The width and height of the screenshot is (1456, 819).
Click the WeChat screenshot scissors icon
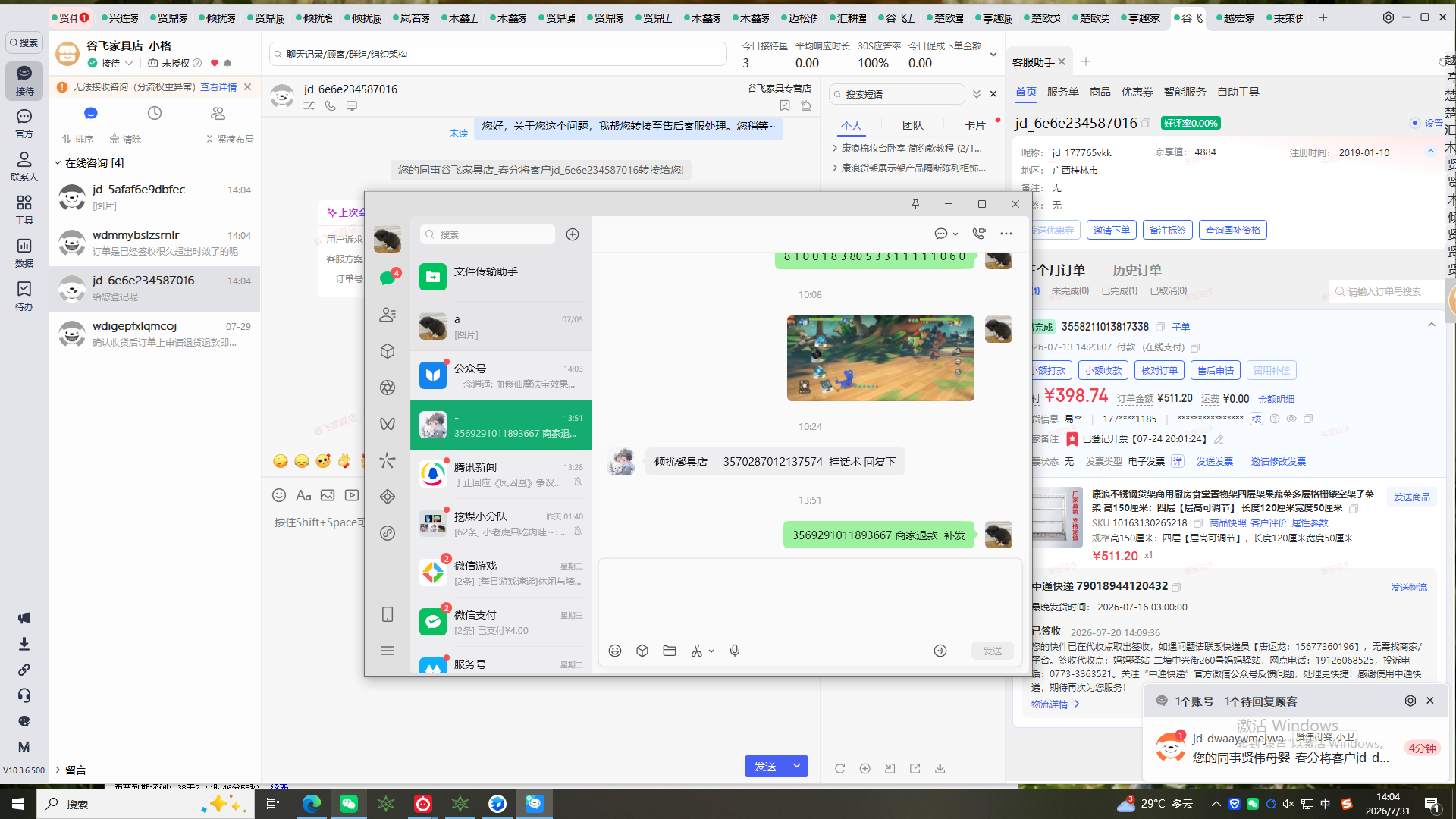coord(697,651)
